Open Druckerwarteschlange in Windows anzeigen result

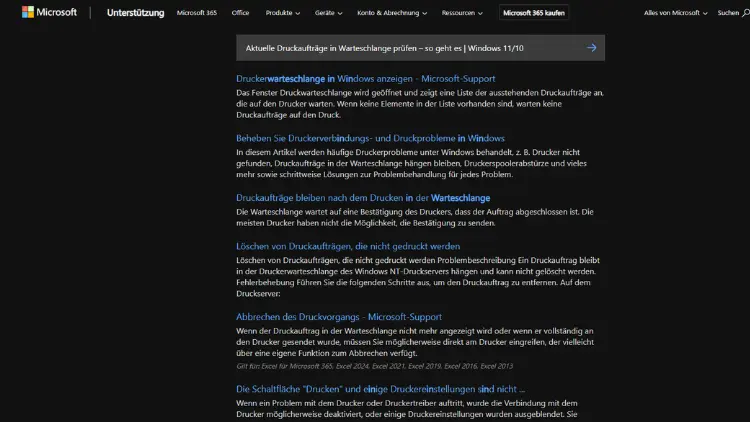click(365, 78)
